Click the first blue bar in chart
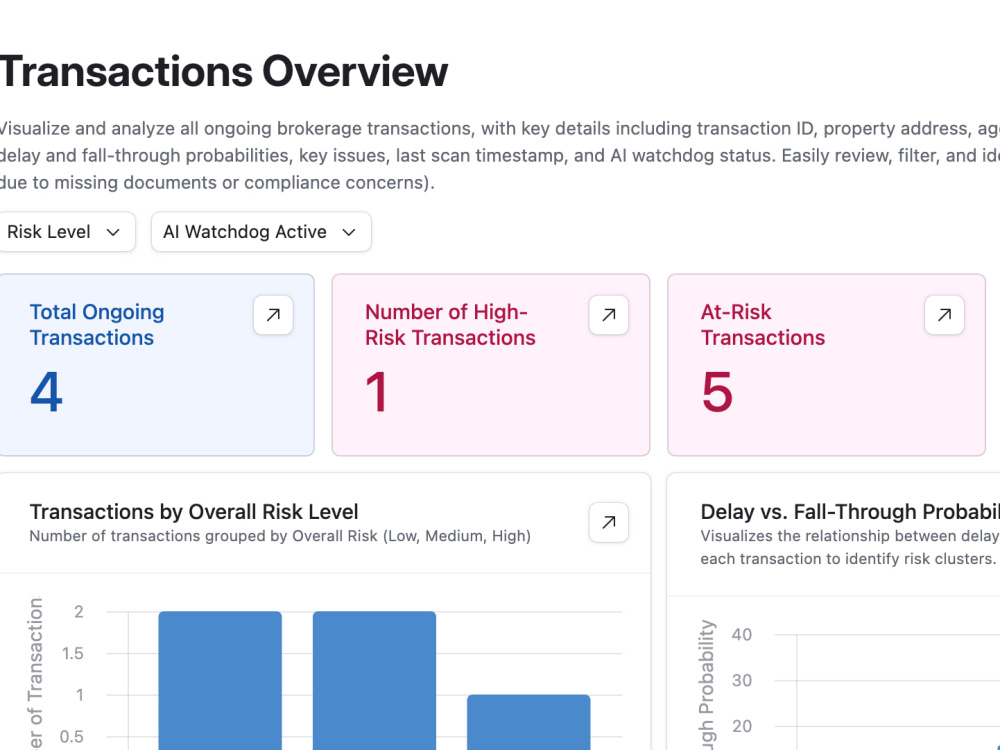Viewport: 1000px width, 750px height. (220, 680)
